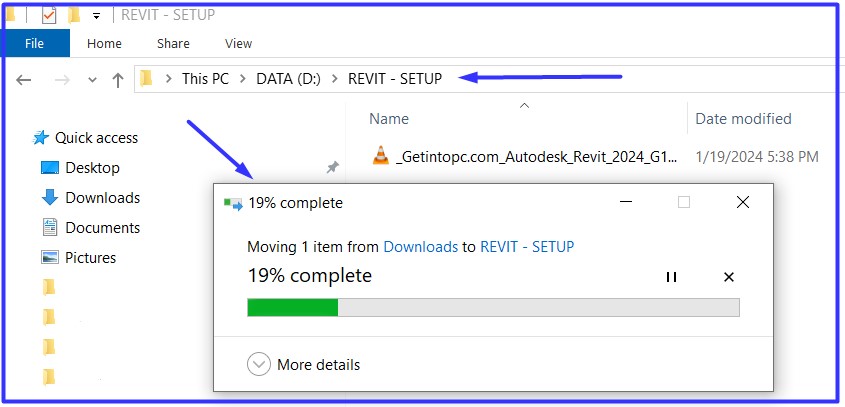Select This PC in the address breadcrumb

205,79
